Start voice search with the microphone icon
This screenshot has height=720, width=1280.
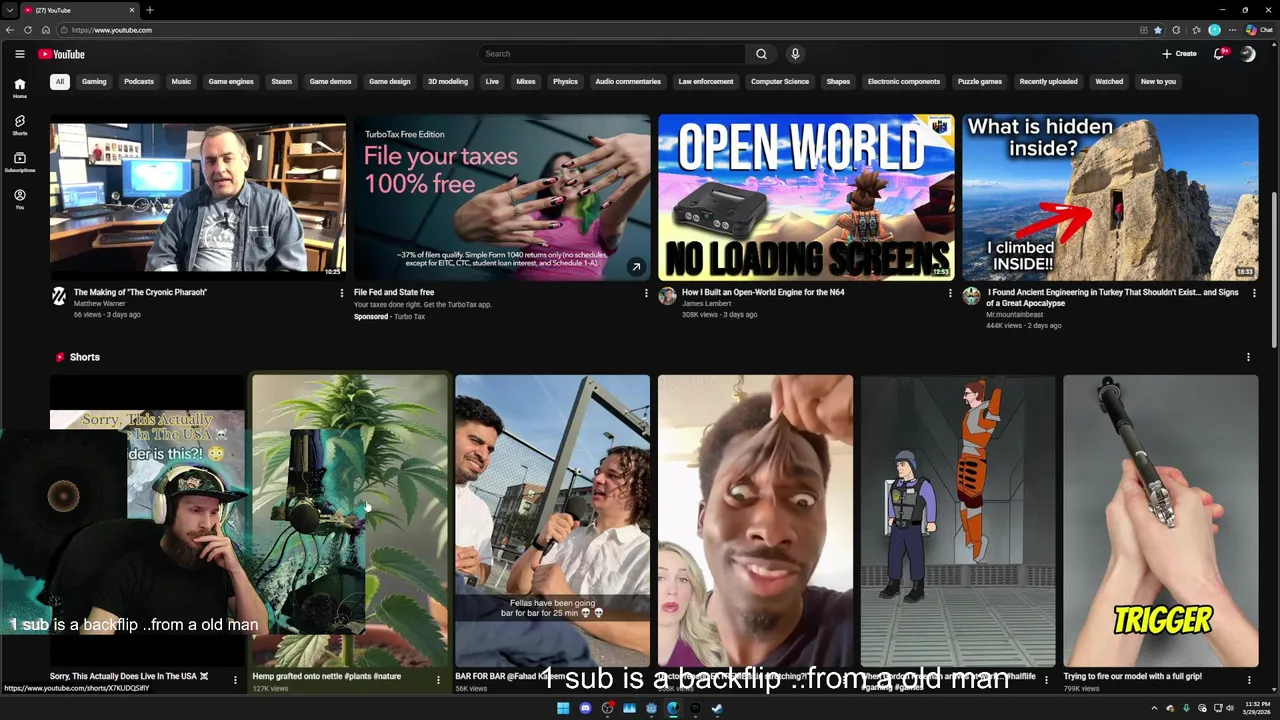pos(795,54)
